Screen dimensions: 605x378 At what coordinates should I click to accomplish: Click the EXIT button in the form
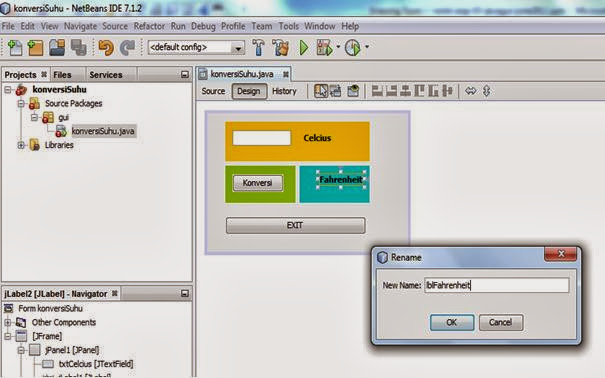click(295, 225)
